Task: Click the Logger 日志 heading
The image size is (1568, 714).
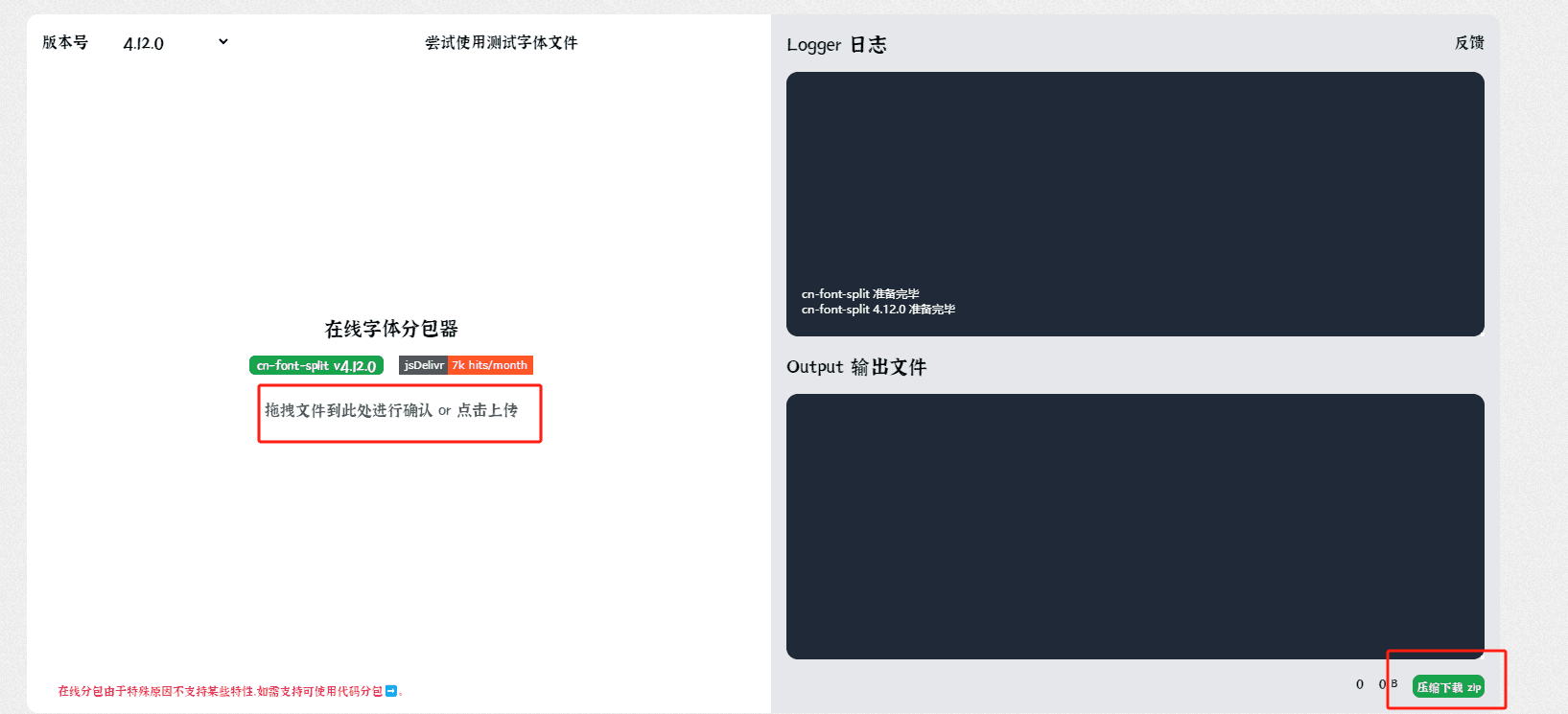Action: [836, 45]
